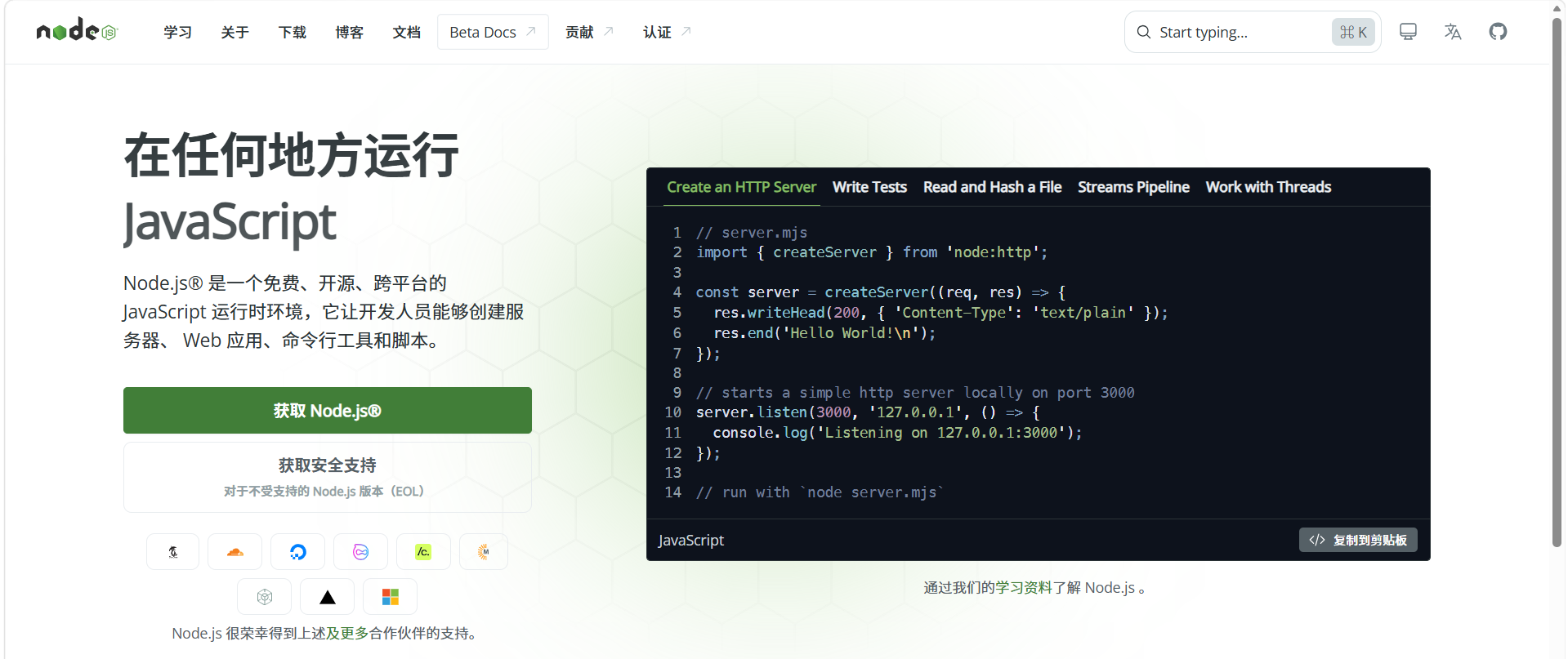1568x659 pixels.
Task: Click the first black emblem partner logo
Action: (172, 552)
